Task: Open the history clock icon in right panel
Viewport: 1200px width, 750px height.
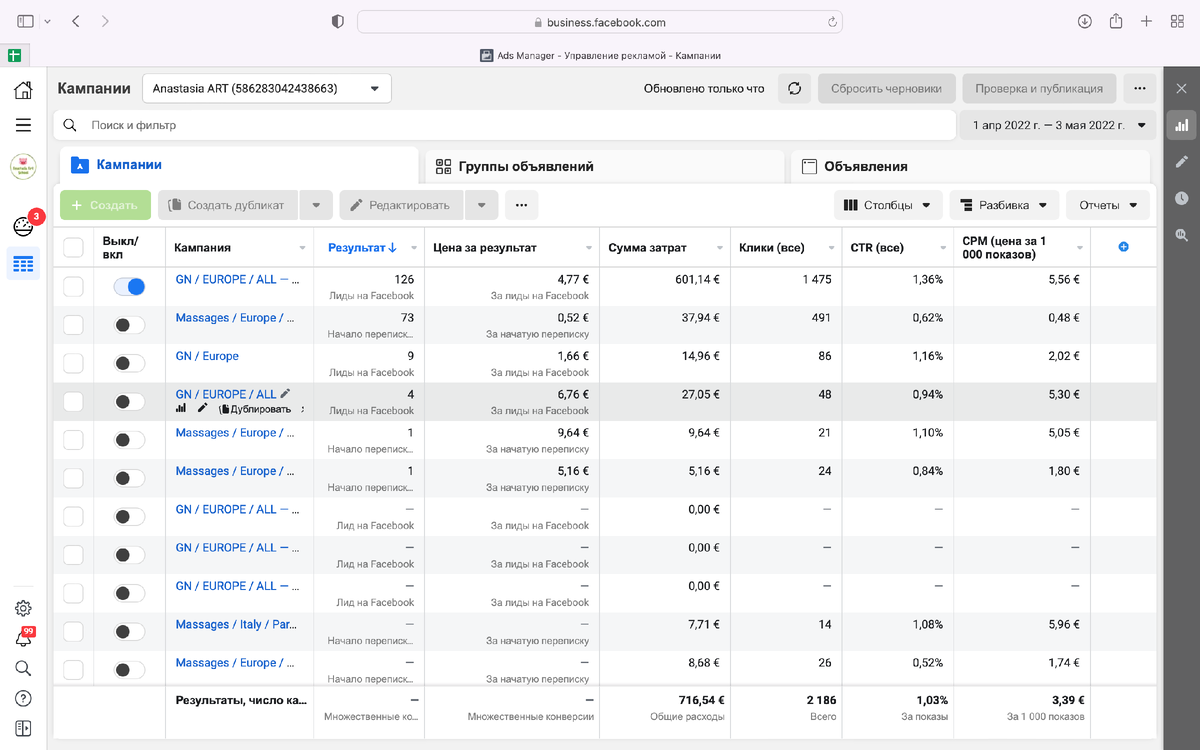Action: coord(1182,198)
